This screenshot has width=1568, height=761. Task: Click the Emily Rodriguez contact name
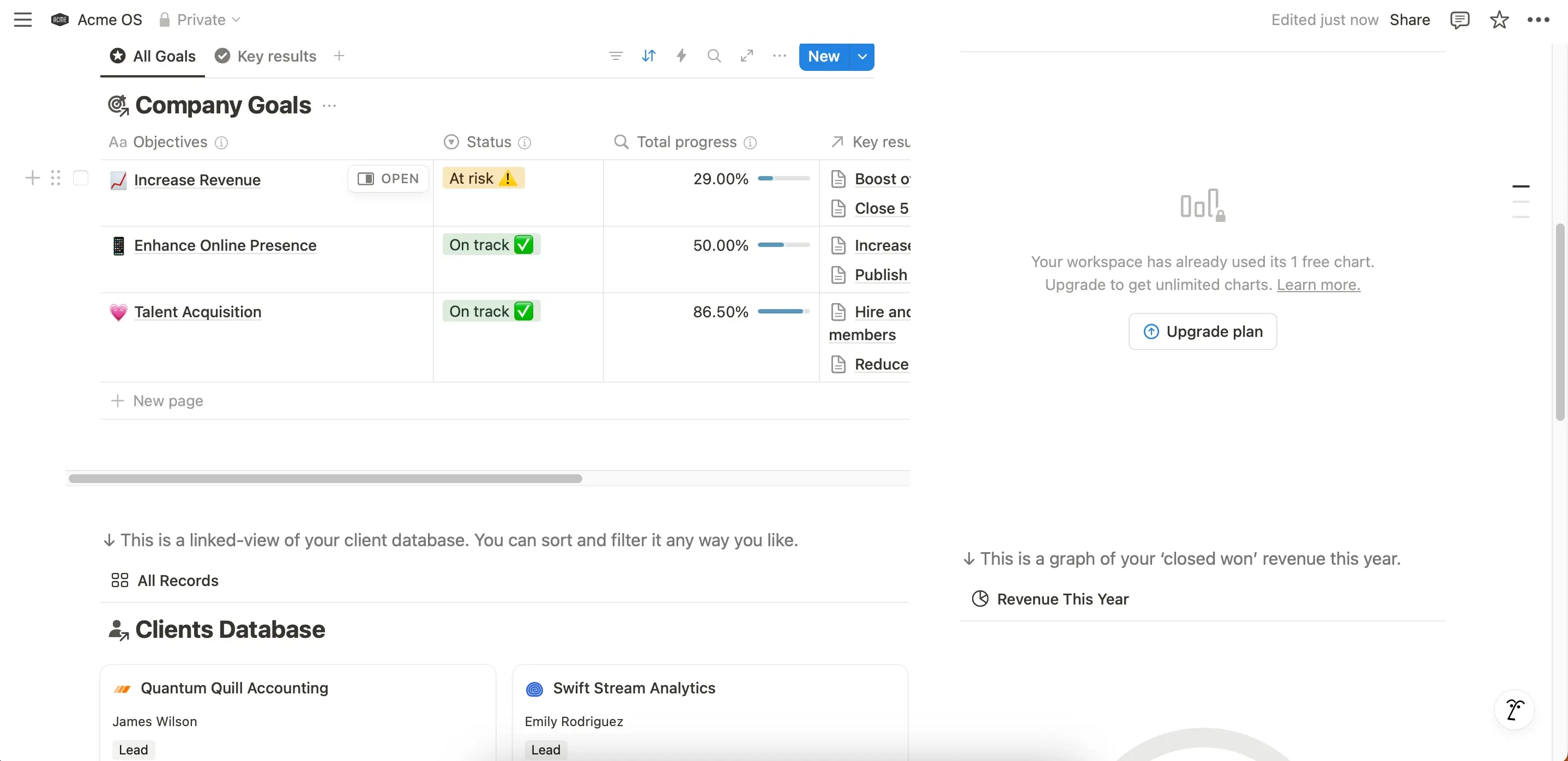point(574,722)
